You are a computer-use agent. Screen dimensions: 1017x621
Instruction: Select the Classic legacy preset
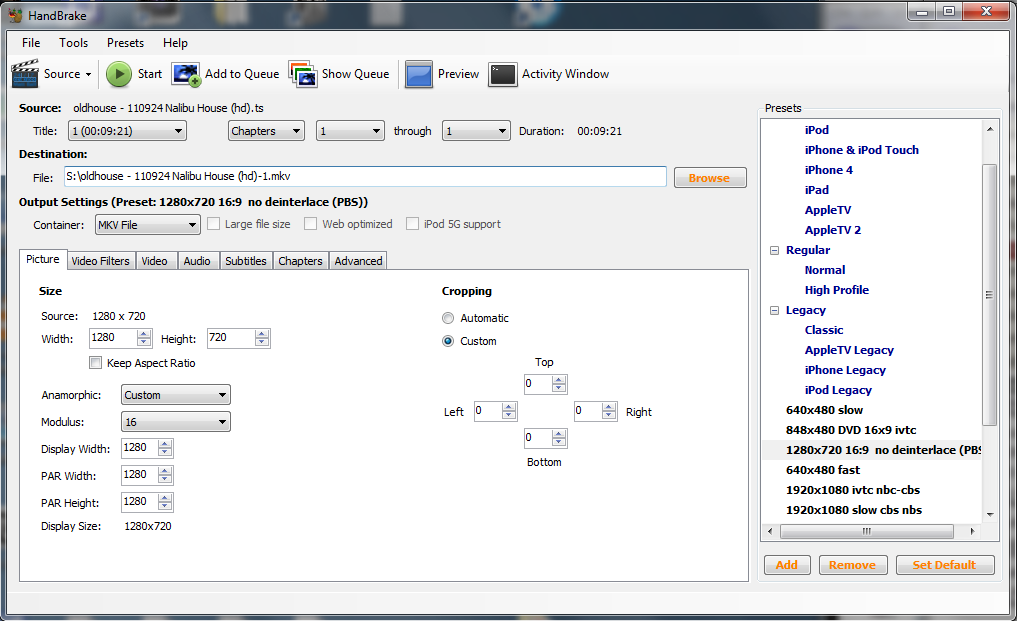coord(824,330)
